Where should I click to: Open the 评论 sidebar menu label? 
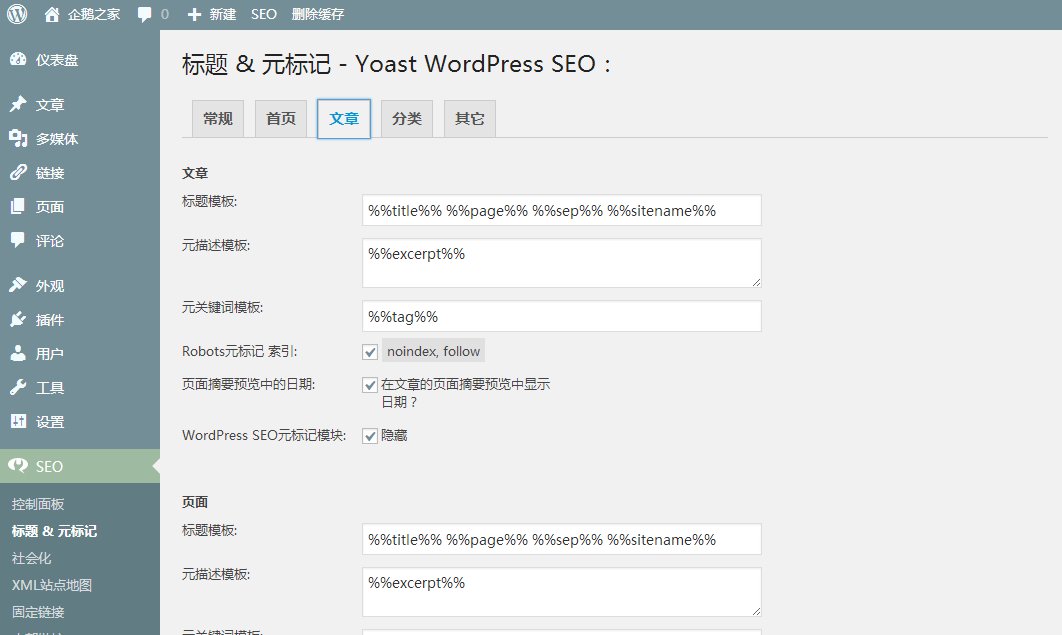click(50, 241)
